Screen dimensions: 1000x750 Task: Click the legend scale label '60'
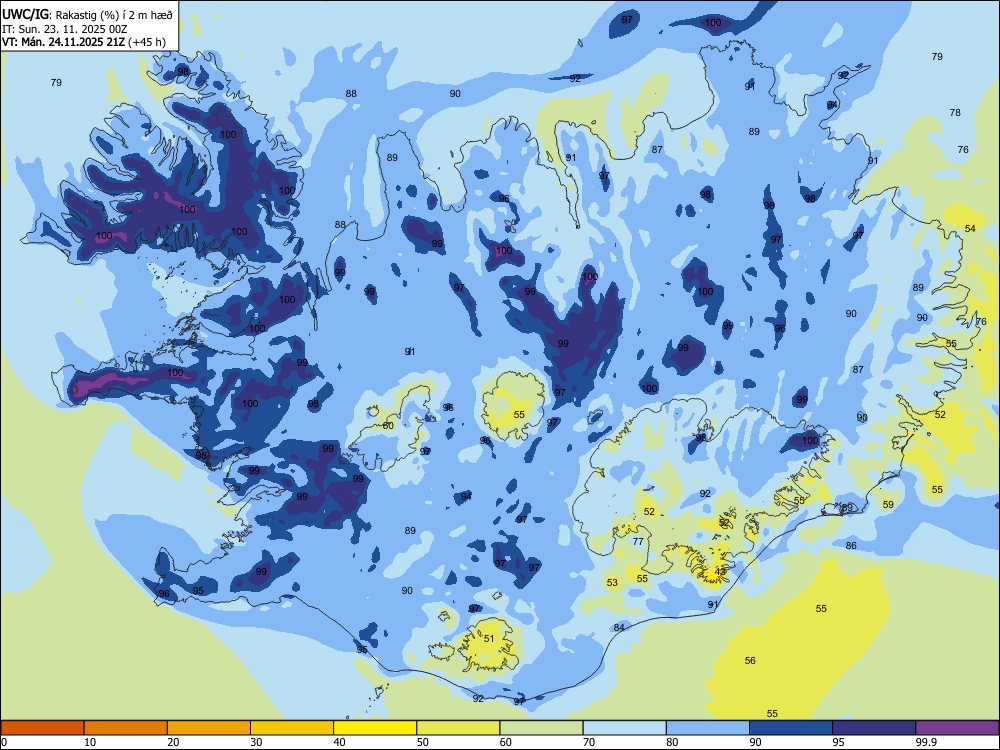506,742
